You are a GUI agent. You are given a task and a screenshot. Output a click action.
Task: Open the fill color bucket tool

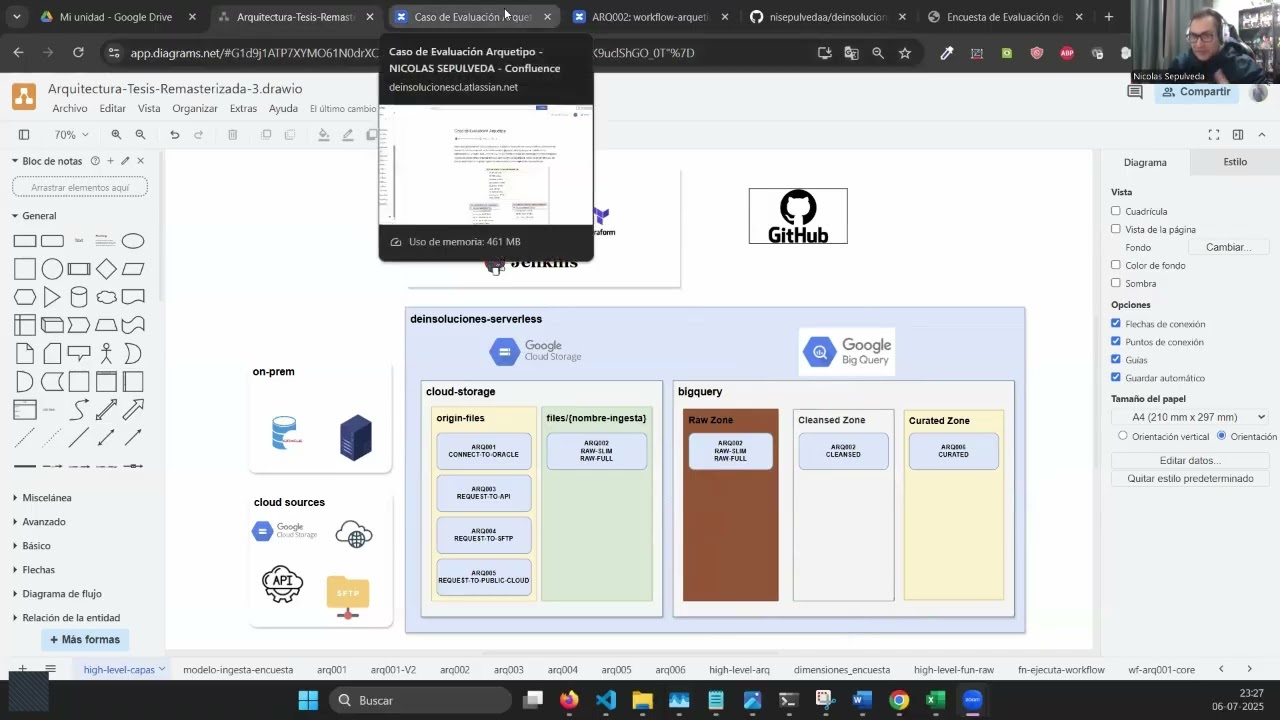pos(323,135)
